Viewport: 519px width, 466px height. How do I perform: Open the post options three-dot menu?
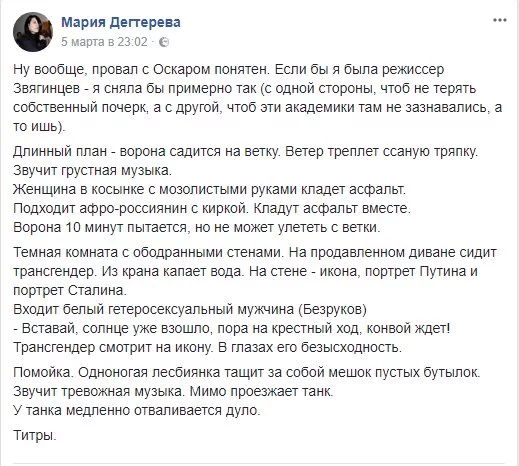pyautogui.click(x=500, y=20)
